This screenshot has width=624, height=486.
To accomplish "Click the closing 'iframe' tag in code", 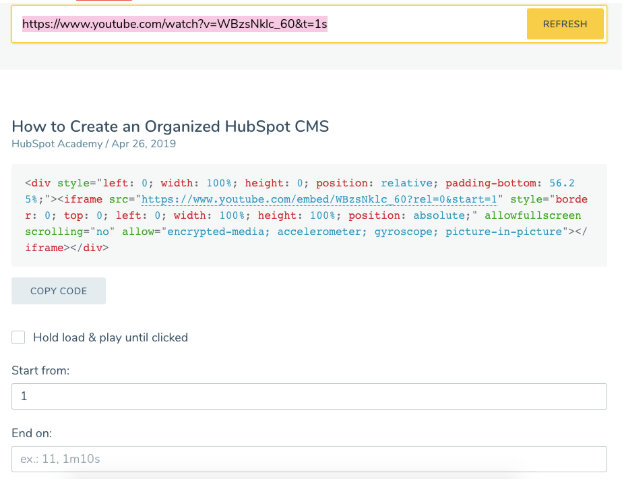I will (x=46, y=247).
